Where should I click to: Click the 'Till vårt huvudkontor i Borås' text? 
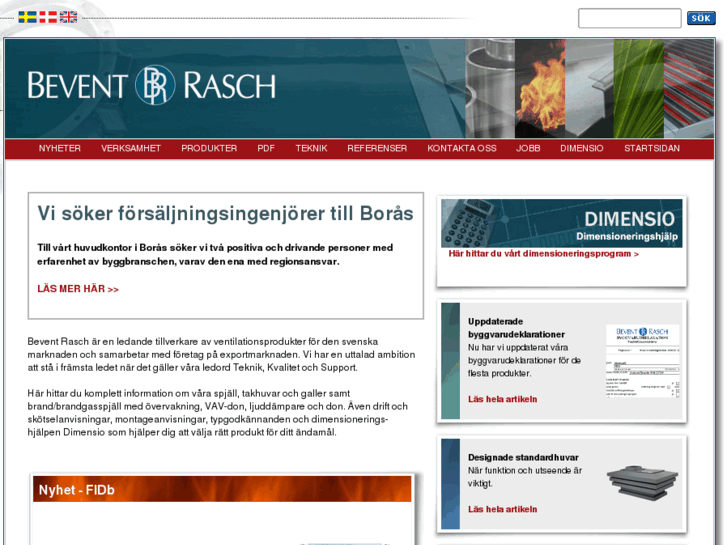(x=215, y=255)
